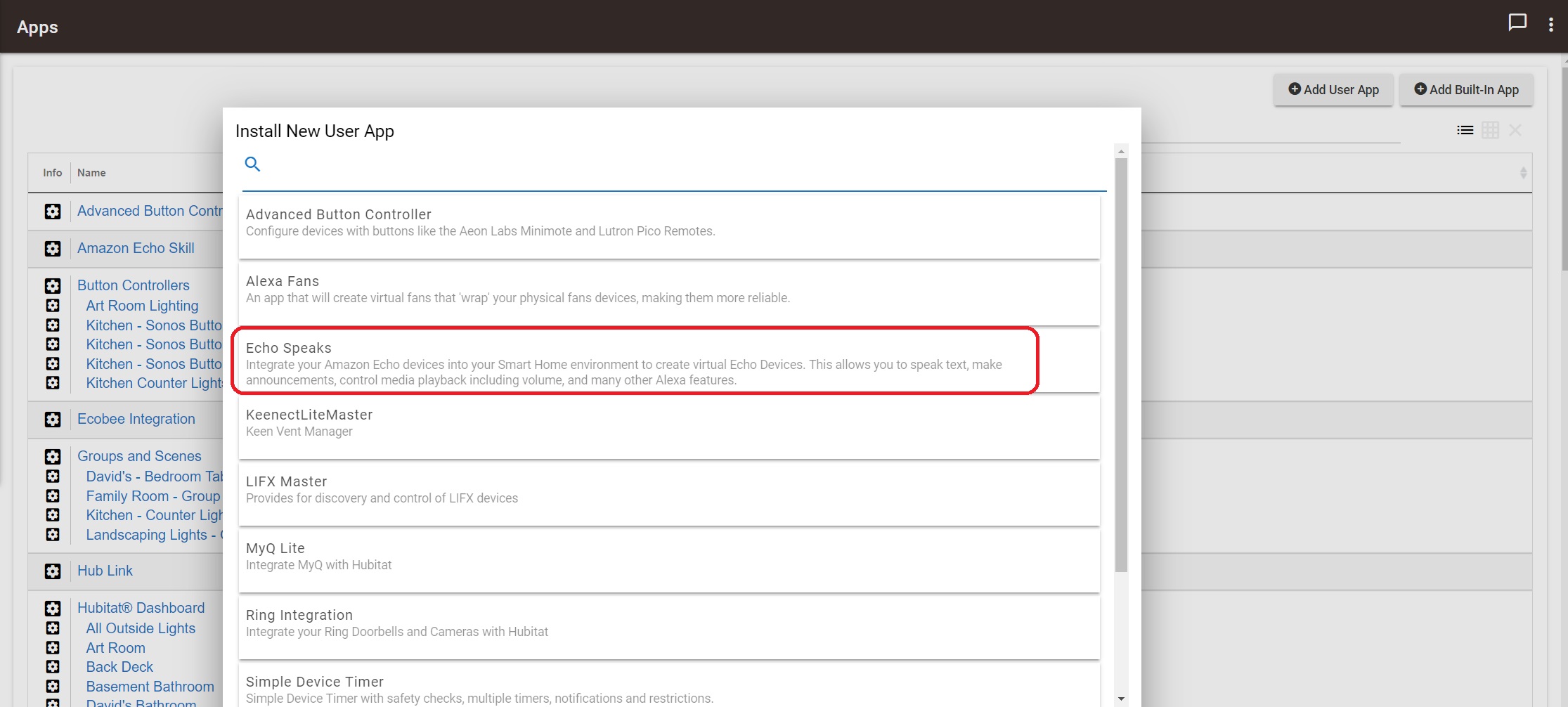The height and width of the screenshot is (707, 1568).
Task: Open the Art Room Lighting link
Action: tap(142, 306)
